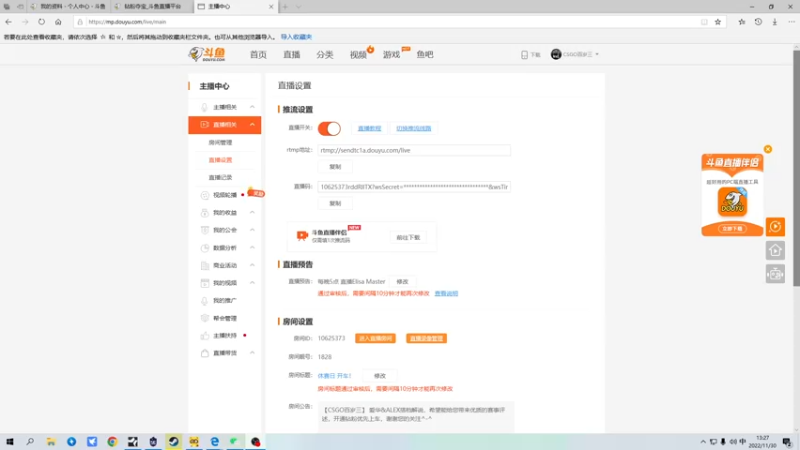Viewport: 800px width, 450px height.
Task: Click the browser back arrow
Action: (x=9, y=22)
